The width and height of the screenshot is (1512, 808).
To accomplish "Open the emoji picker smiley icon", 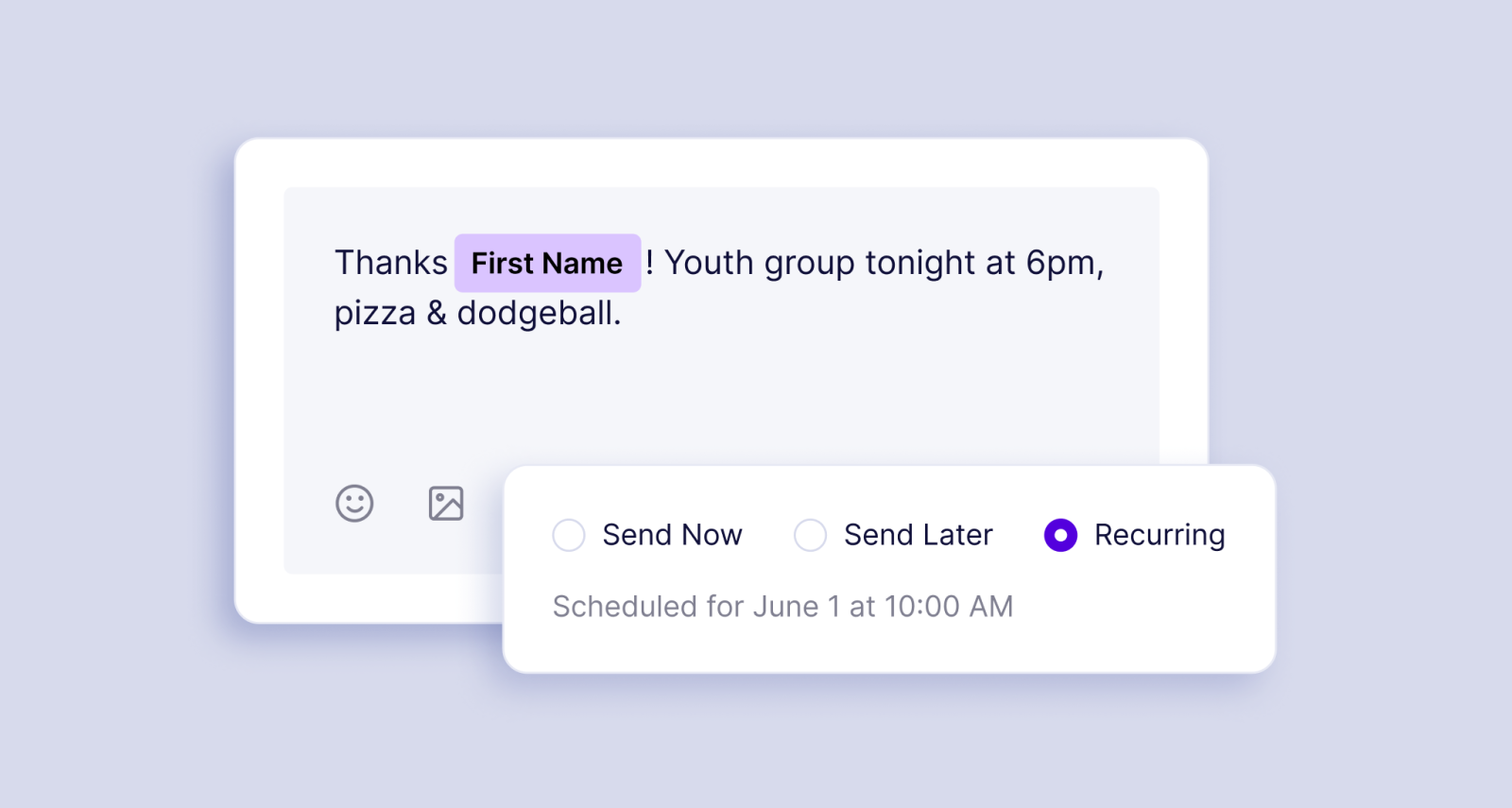I will pos(354,504).
